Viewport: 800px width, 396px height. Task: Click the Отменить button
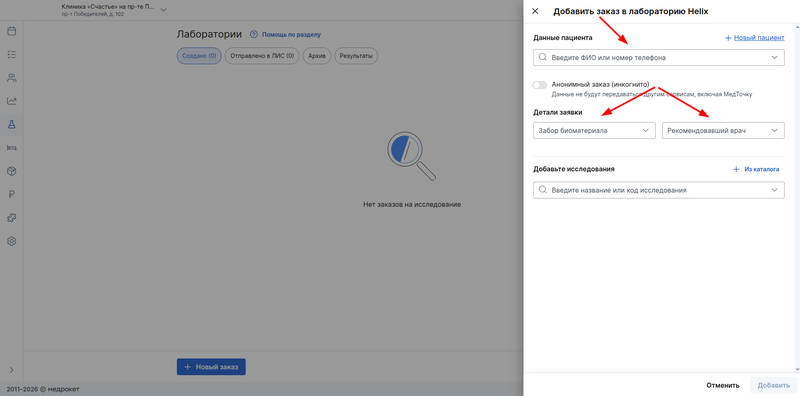[722, 385]
